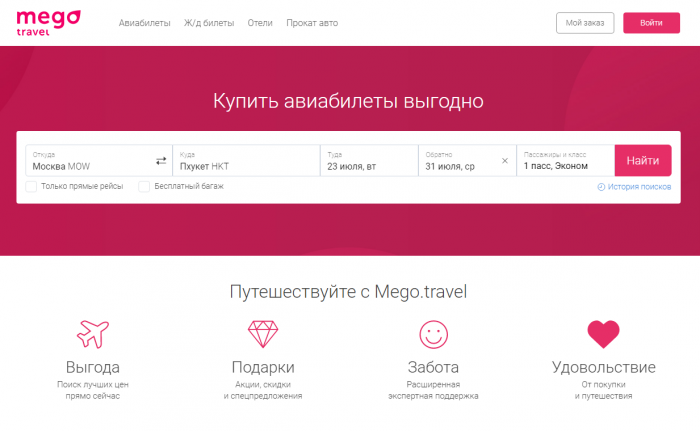Go to Ж/д билеты section

[x=209, y=23]
